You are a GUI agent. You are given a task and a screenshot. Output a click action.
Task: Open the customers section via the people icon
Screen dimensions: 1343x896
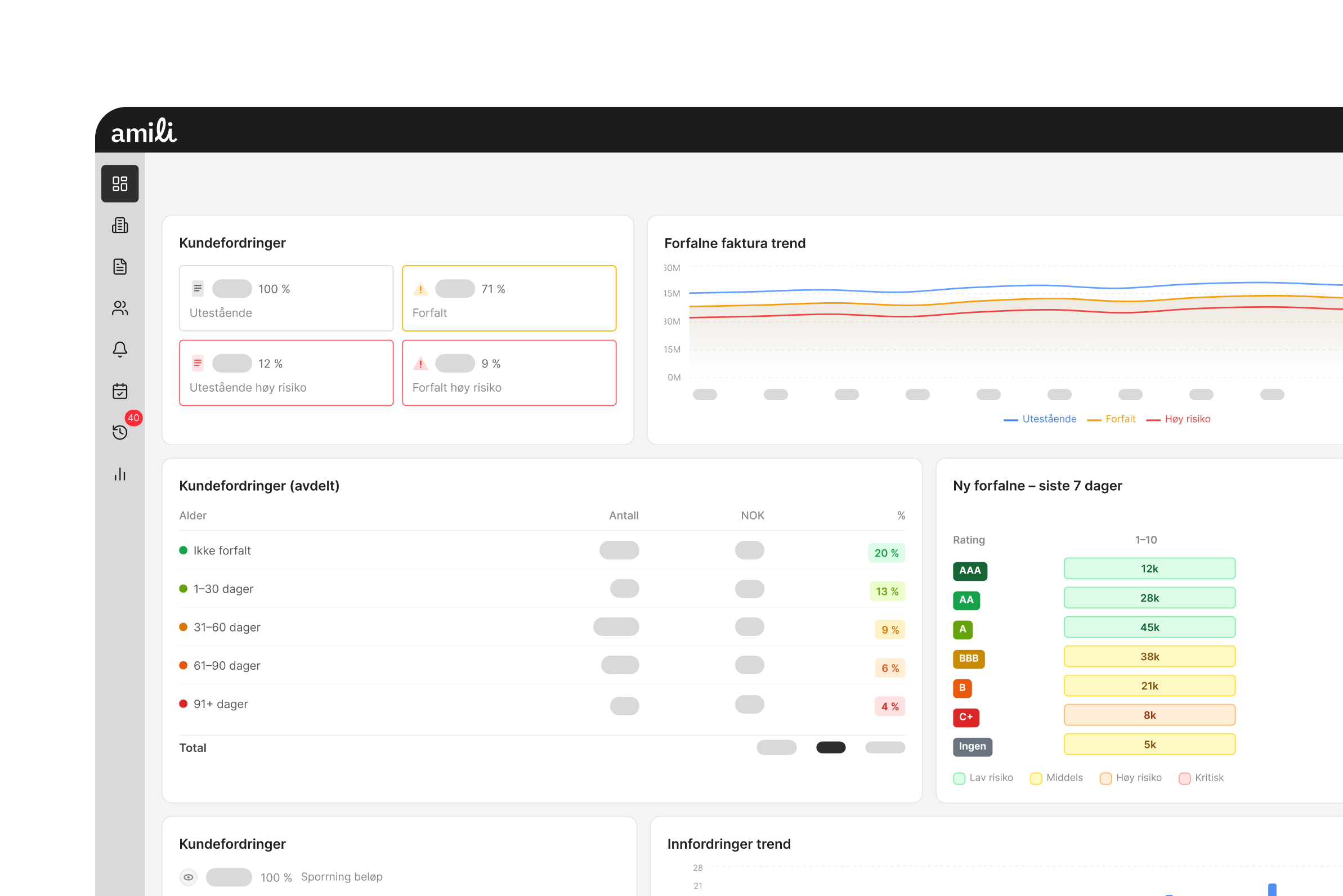[x=119, y=308]
